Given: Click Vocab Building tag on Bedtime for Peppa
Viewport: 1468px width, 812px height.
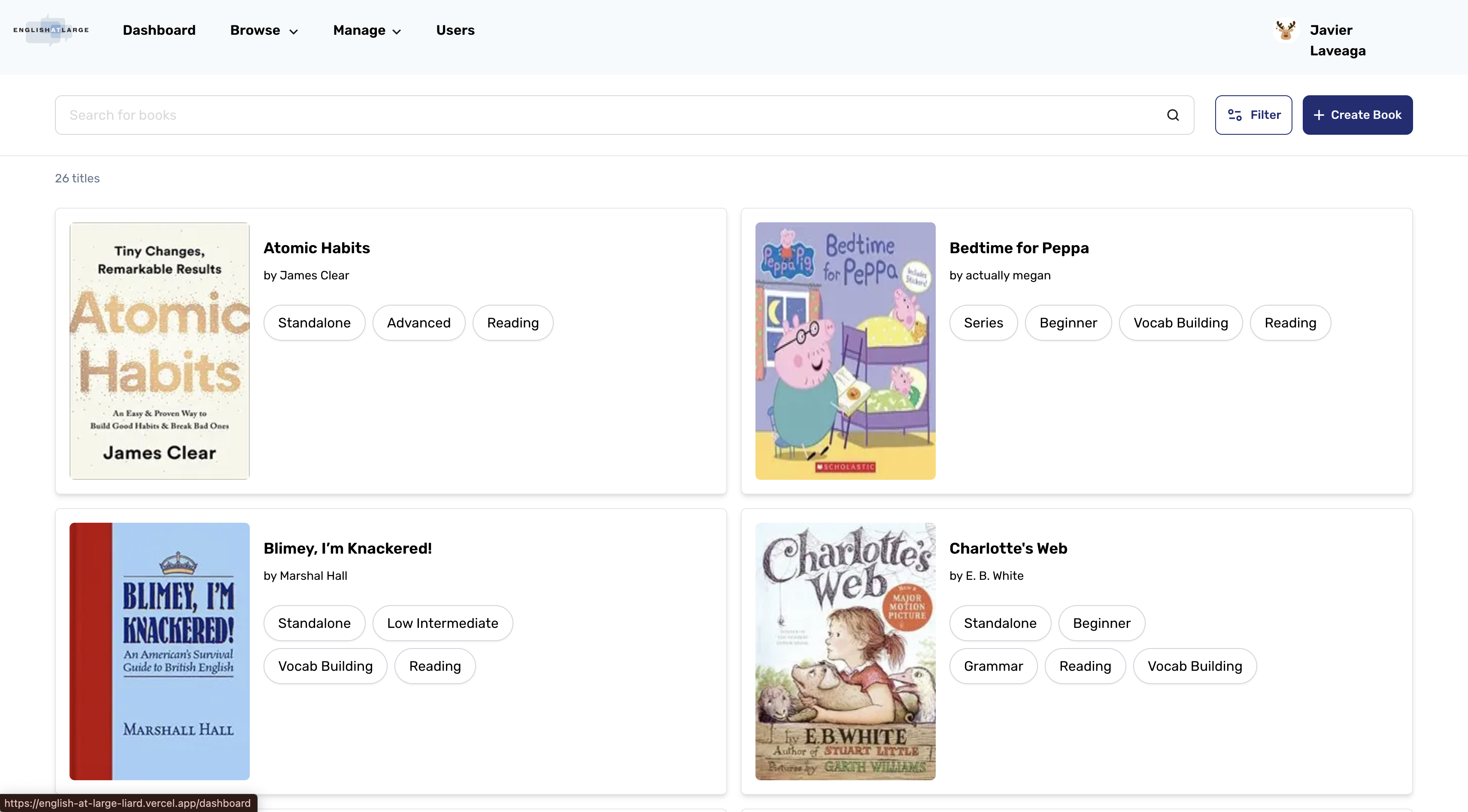Looking at the screenshot, I should coord(1180,322).
